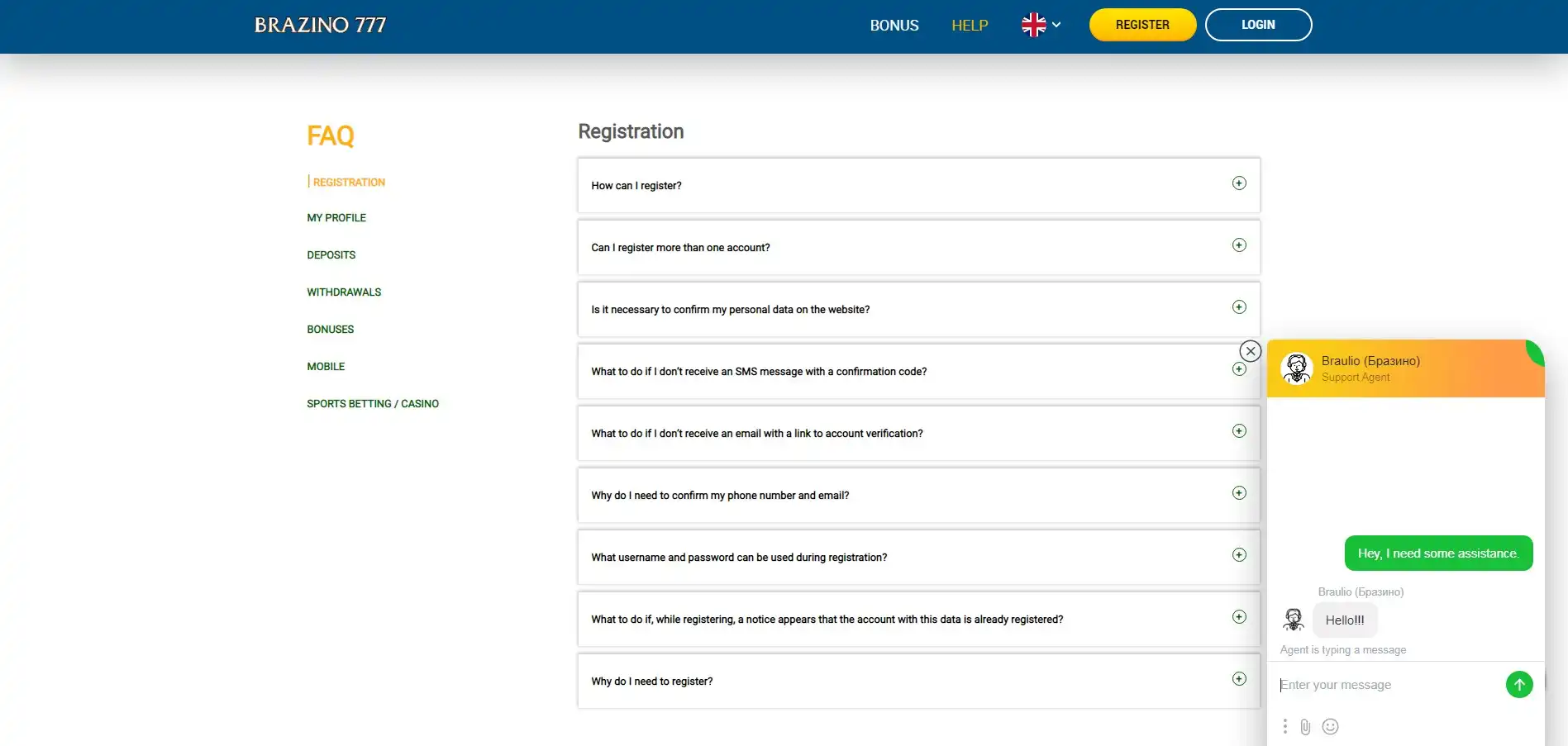The height and width of the screenshot is (746, 1568).
Task: Open the emoji picker in chat
Action: click(x=1330, y=726)
